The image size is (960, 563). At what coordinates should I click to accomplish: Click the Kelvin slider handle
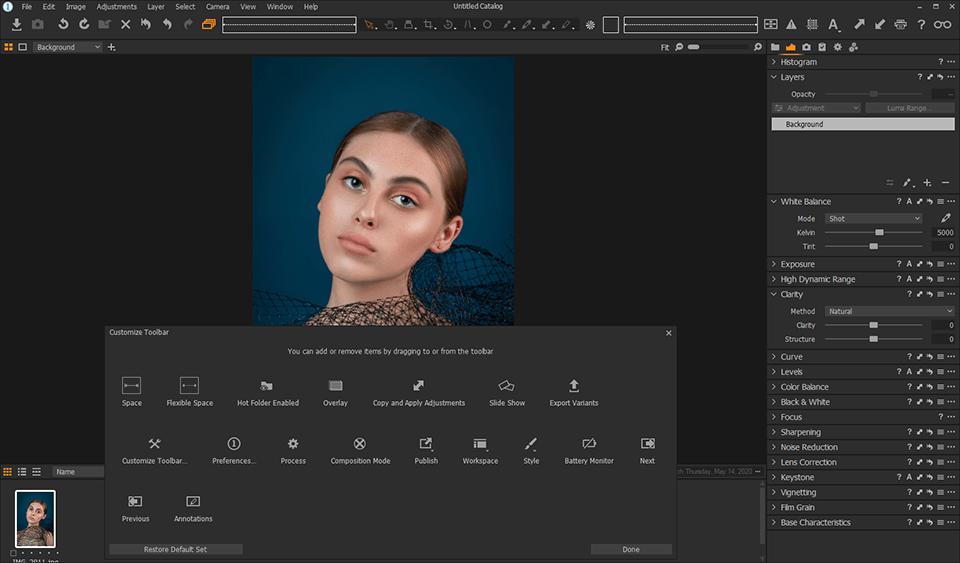click(879, 233)
